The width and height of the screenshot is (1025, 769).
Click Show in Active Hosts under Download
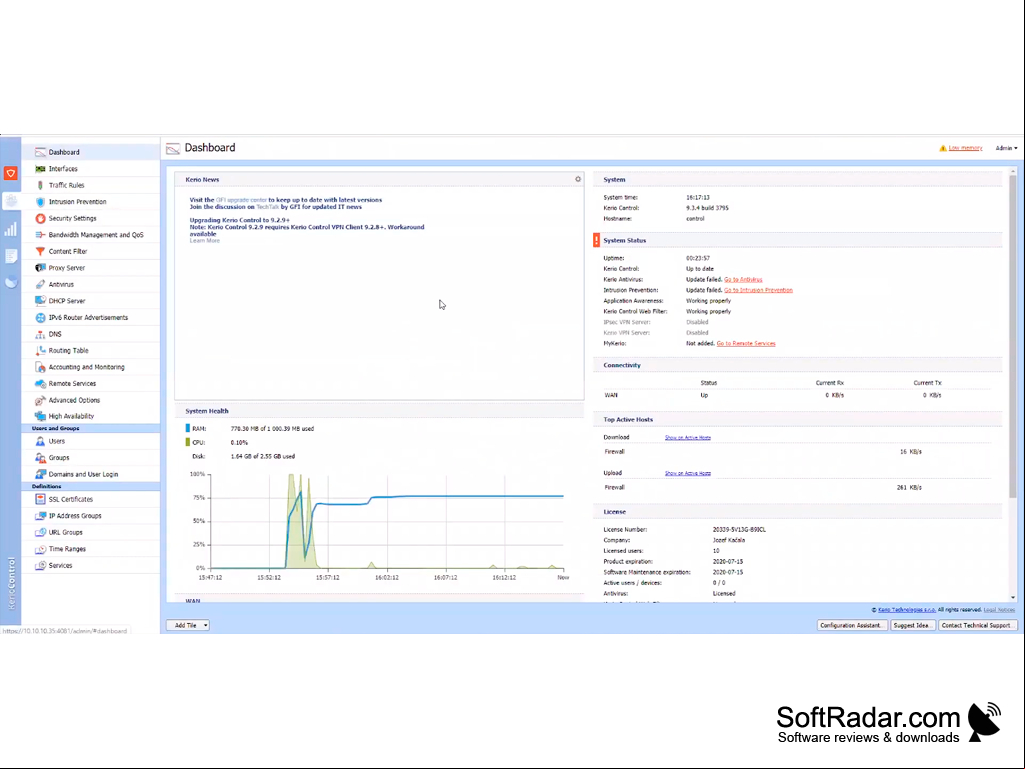pos(688,437)
